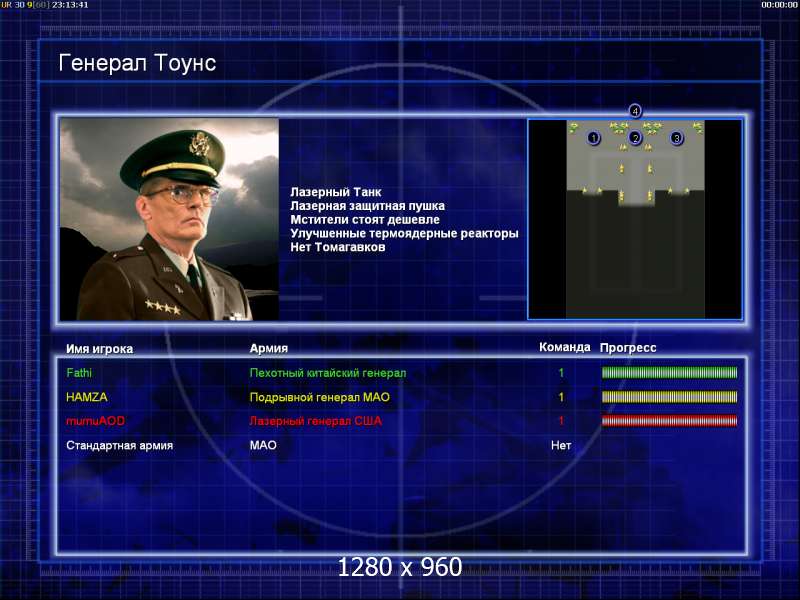800x600 pixels.
Task: Click 'Лазерный Танк' feature line
Action: tap(336, 192)
